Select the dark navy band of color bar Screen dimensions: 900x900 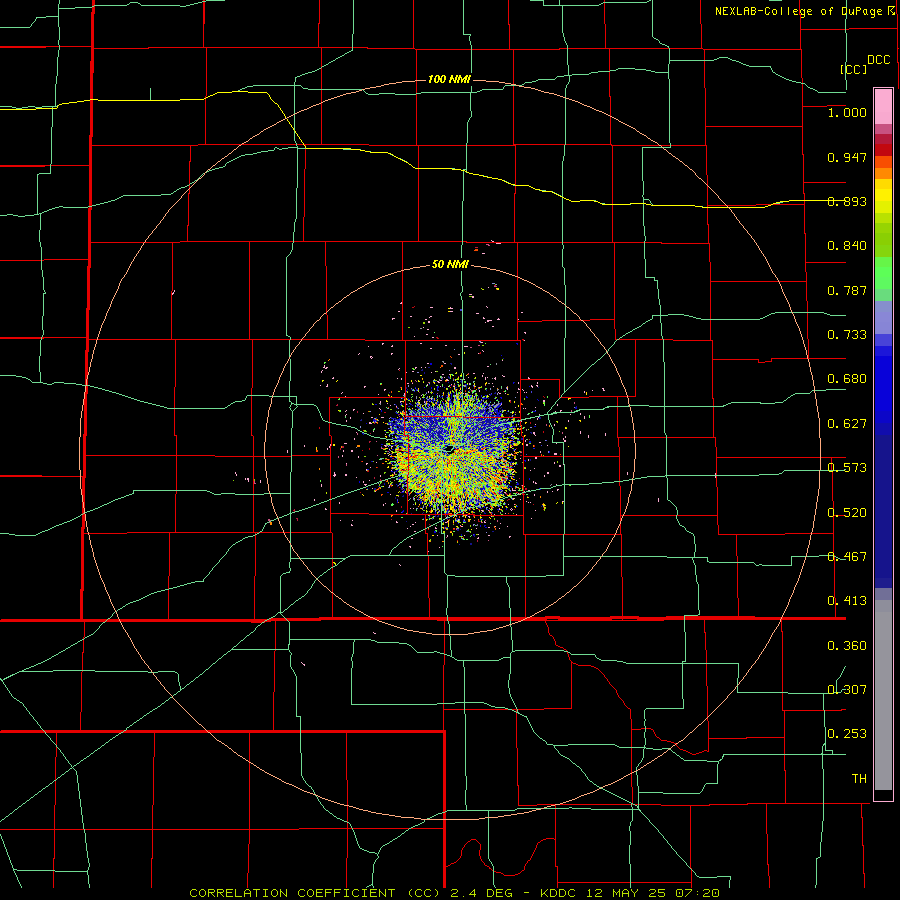click(x=883, y=511)
